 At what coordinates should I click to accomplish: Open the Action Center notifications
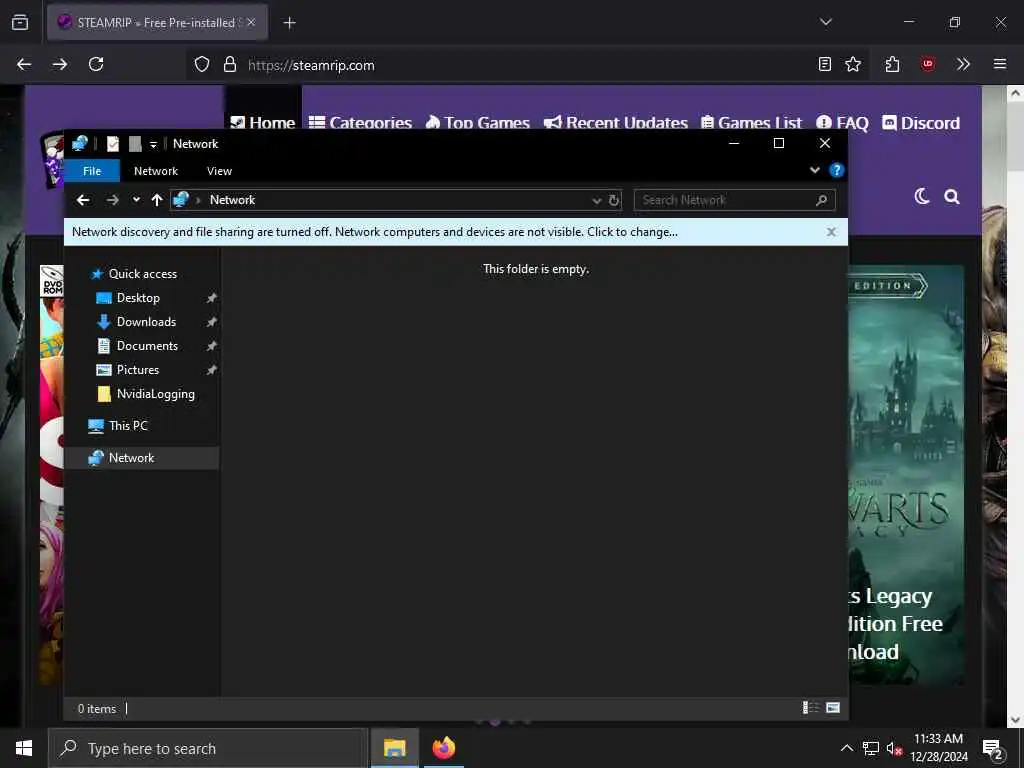coord(993,749)
